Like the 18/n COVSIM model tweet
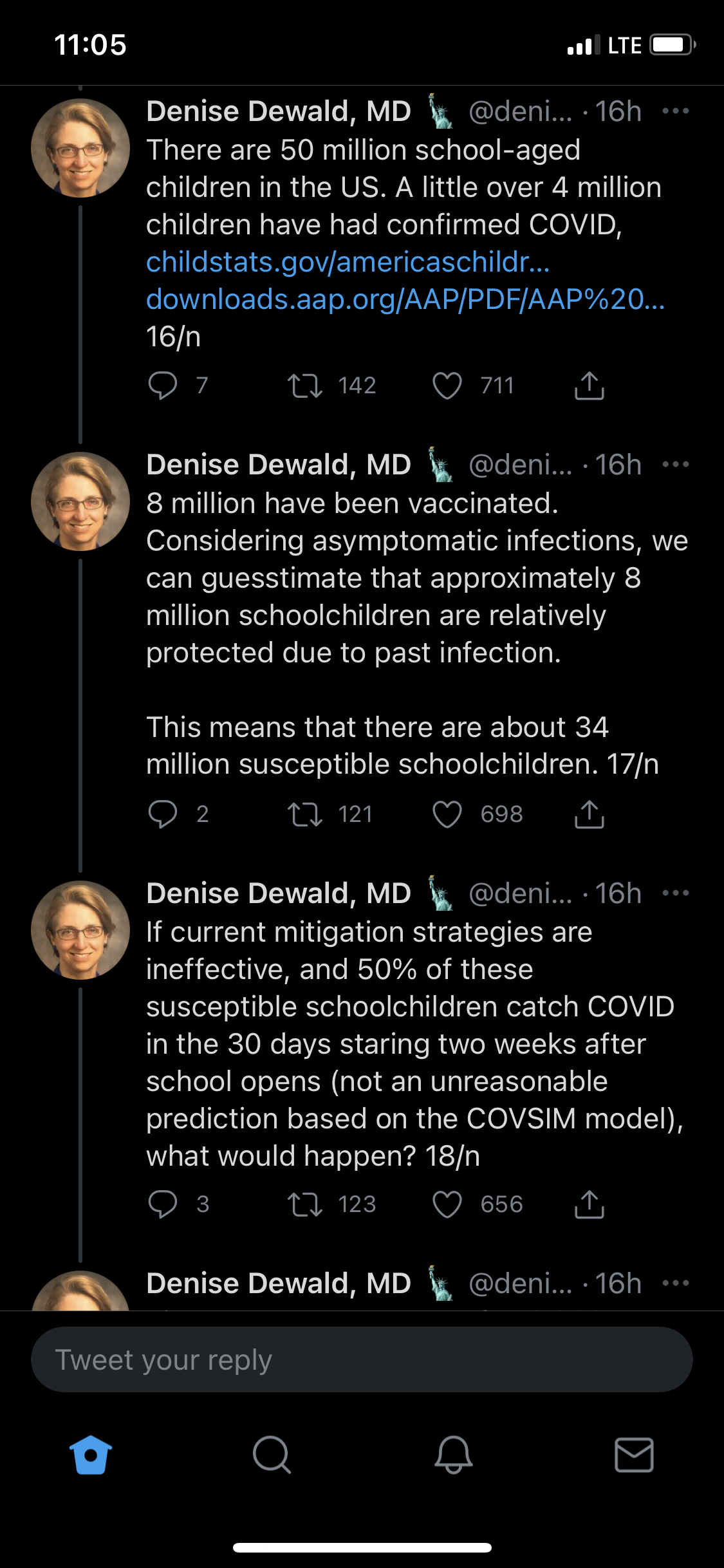 (x=447, y=1204)
